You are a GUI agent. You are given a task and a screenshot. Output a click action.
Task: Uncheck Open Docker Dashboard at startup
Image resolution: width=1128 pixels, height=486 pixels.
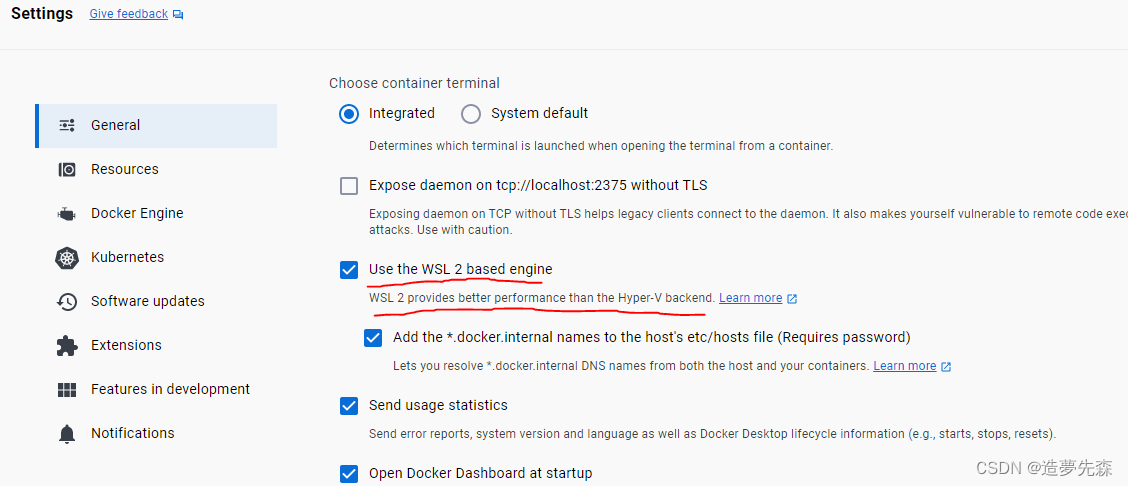coord(349,474)
